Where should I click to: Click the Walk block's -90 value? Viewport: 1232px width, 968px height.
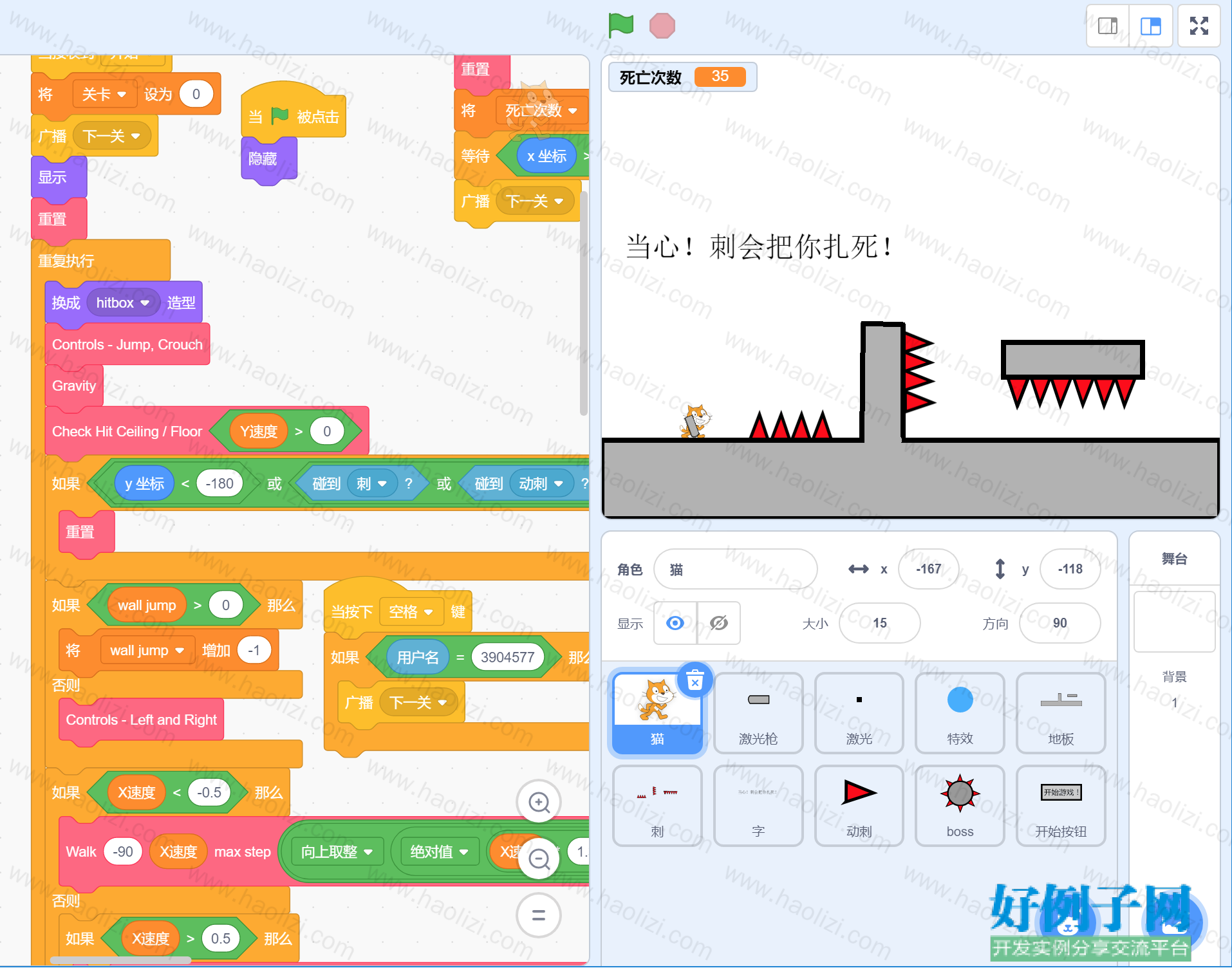click(123, 852)
